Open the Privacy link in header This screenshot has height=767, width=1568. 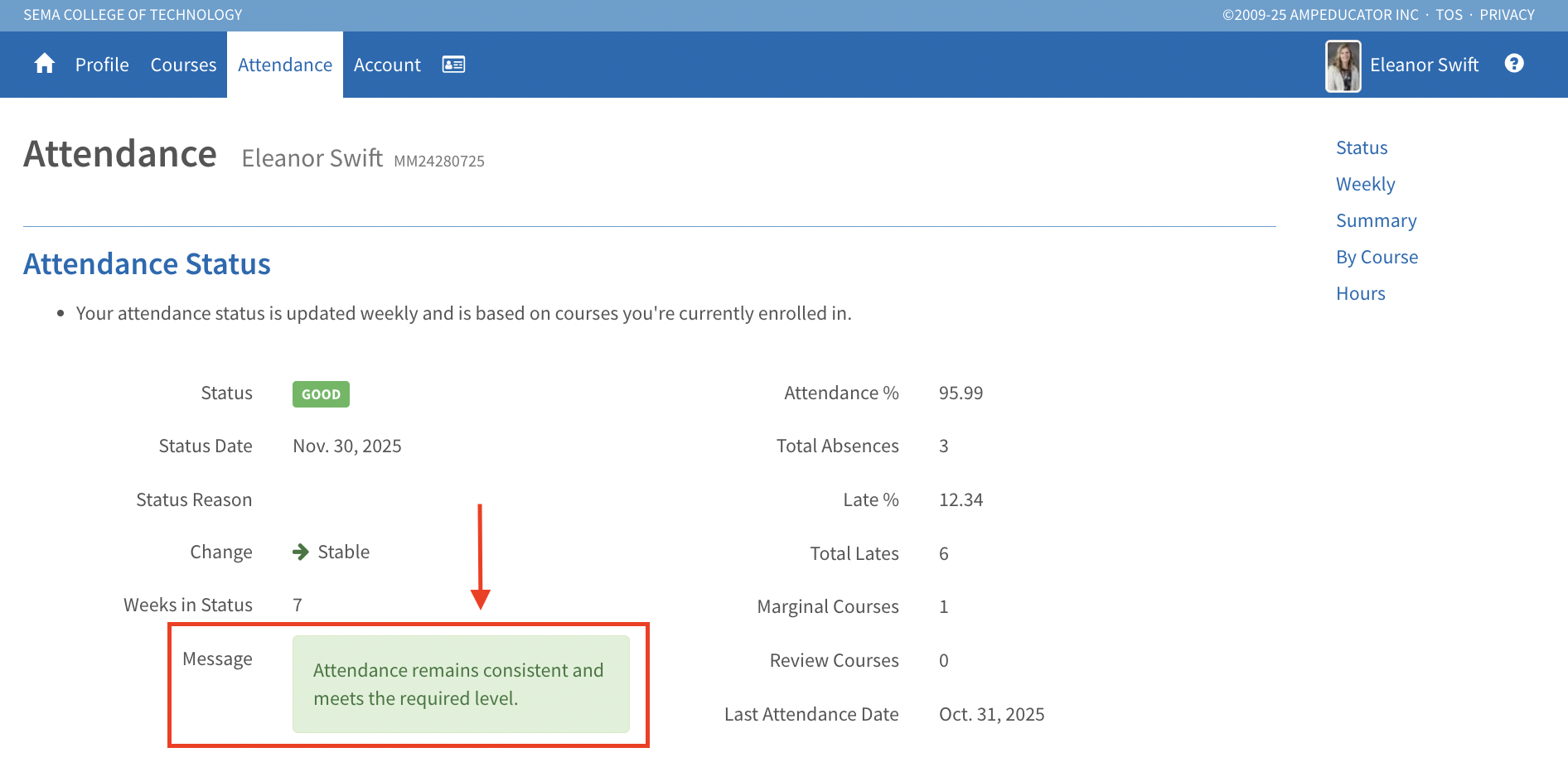tap(1507, 15)
